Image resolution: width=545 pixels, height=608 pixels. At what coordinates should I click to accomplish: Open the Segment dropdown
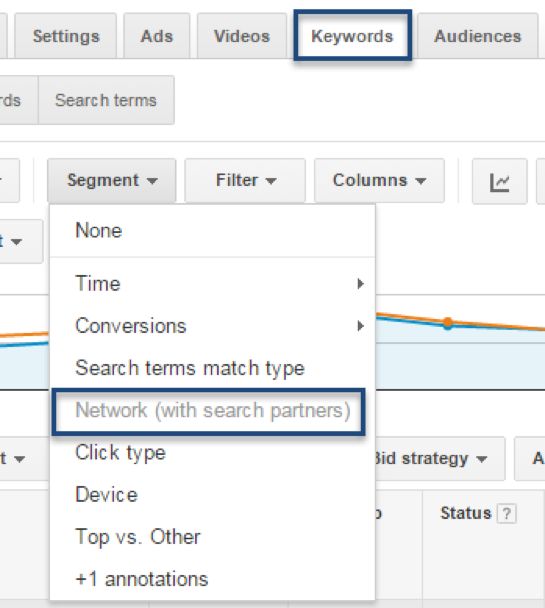[112, 181]
